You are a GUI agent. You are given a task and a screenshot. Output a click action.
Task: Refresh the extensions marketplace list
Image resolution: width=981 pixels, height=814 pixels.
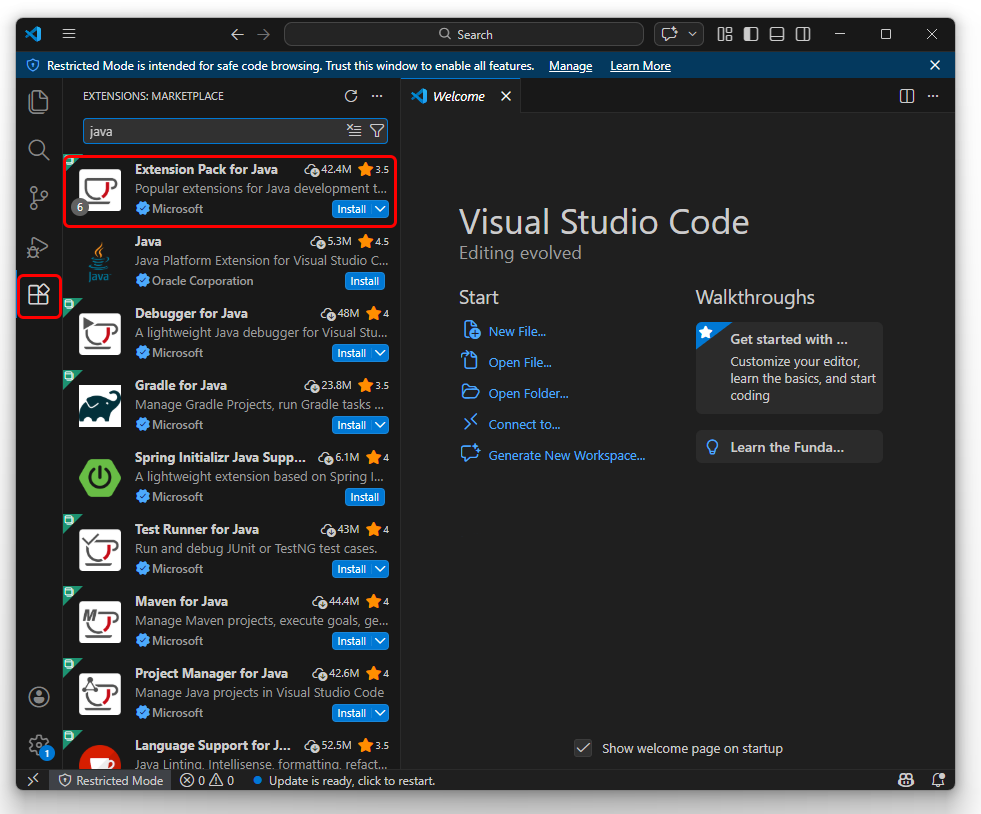point(351,96)
